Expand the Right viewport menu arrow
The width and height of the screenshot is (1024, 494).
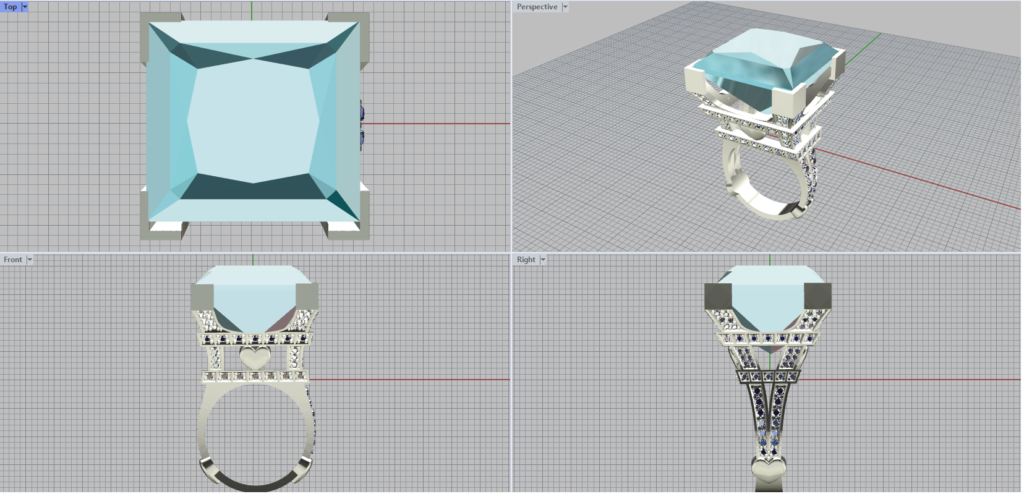coord(541,259)
